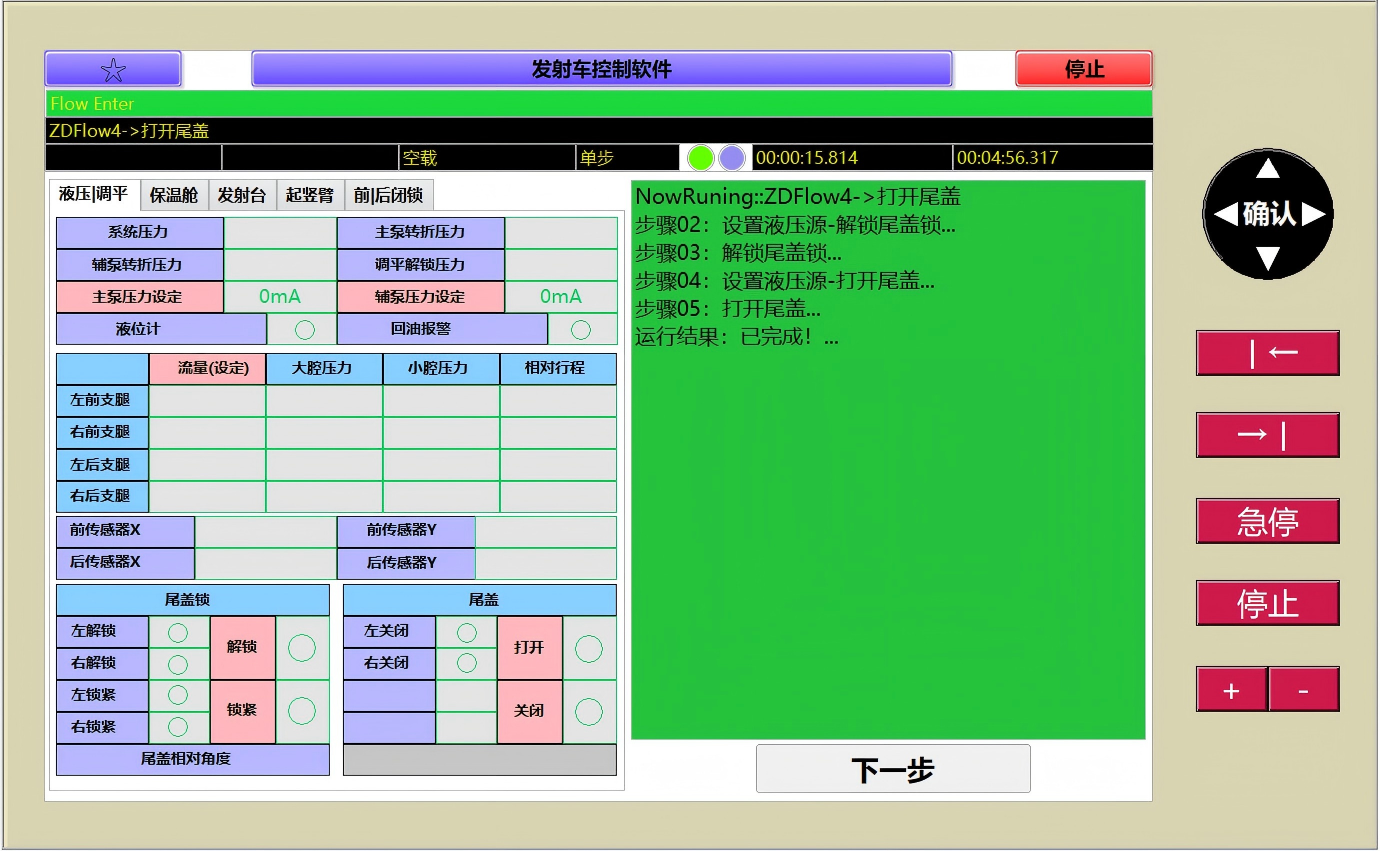Image resolution: width=1380 pixels, height=851 pixels.
Task: Click the jump-to-end arrow button
Action: tap(1267, 435)
